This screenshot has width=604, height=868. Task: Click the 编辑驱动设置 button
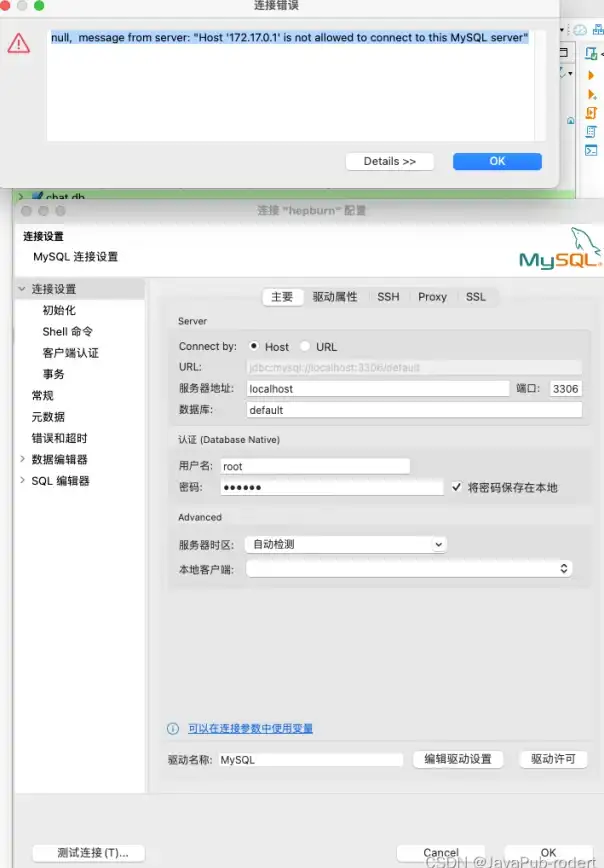pyautogui.click(x=458, y=759)
